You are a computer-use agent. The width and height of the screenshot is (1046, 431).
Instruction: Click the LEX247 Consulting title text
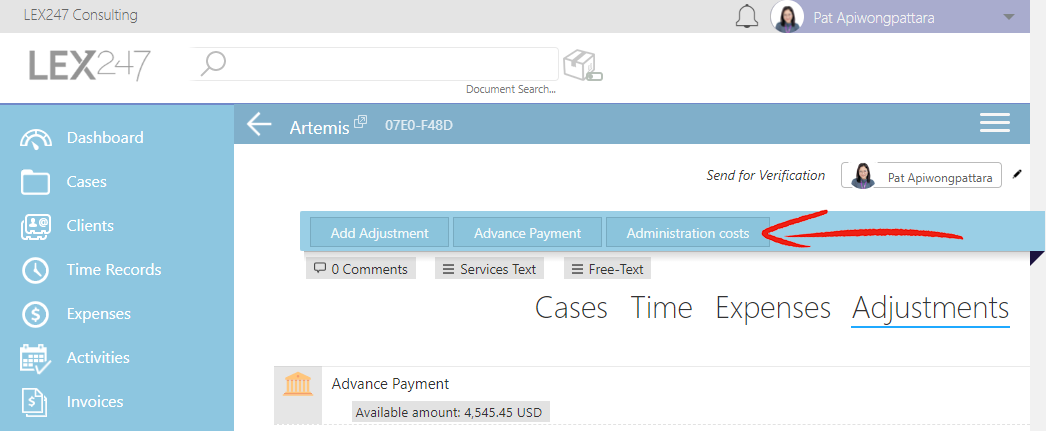(81, 15)
